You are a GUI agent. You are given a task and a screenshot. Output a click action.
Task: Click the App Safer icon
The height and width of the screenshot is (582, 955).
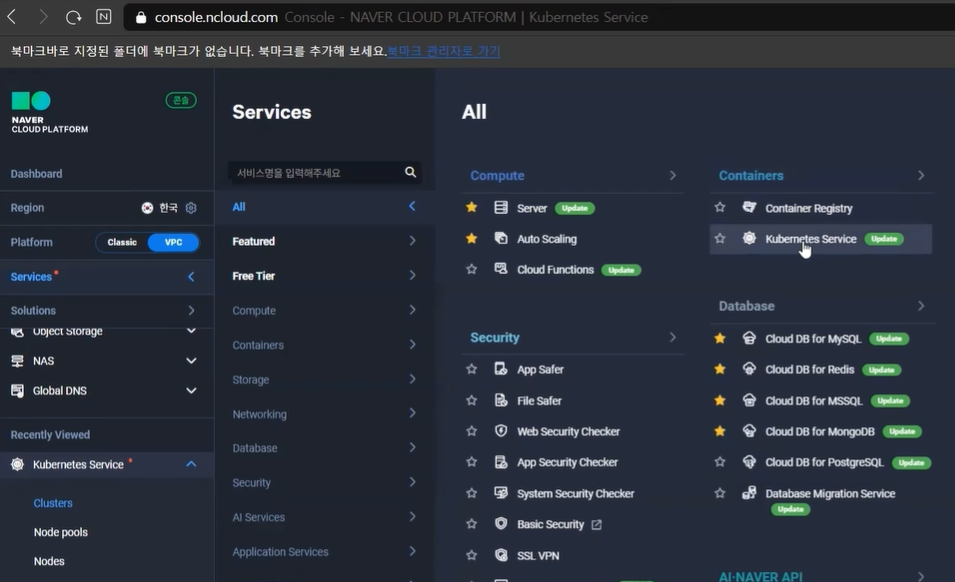[x=501, y=369]
